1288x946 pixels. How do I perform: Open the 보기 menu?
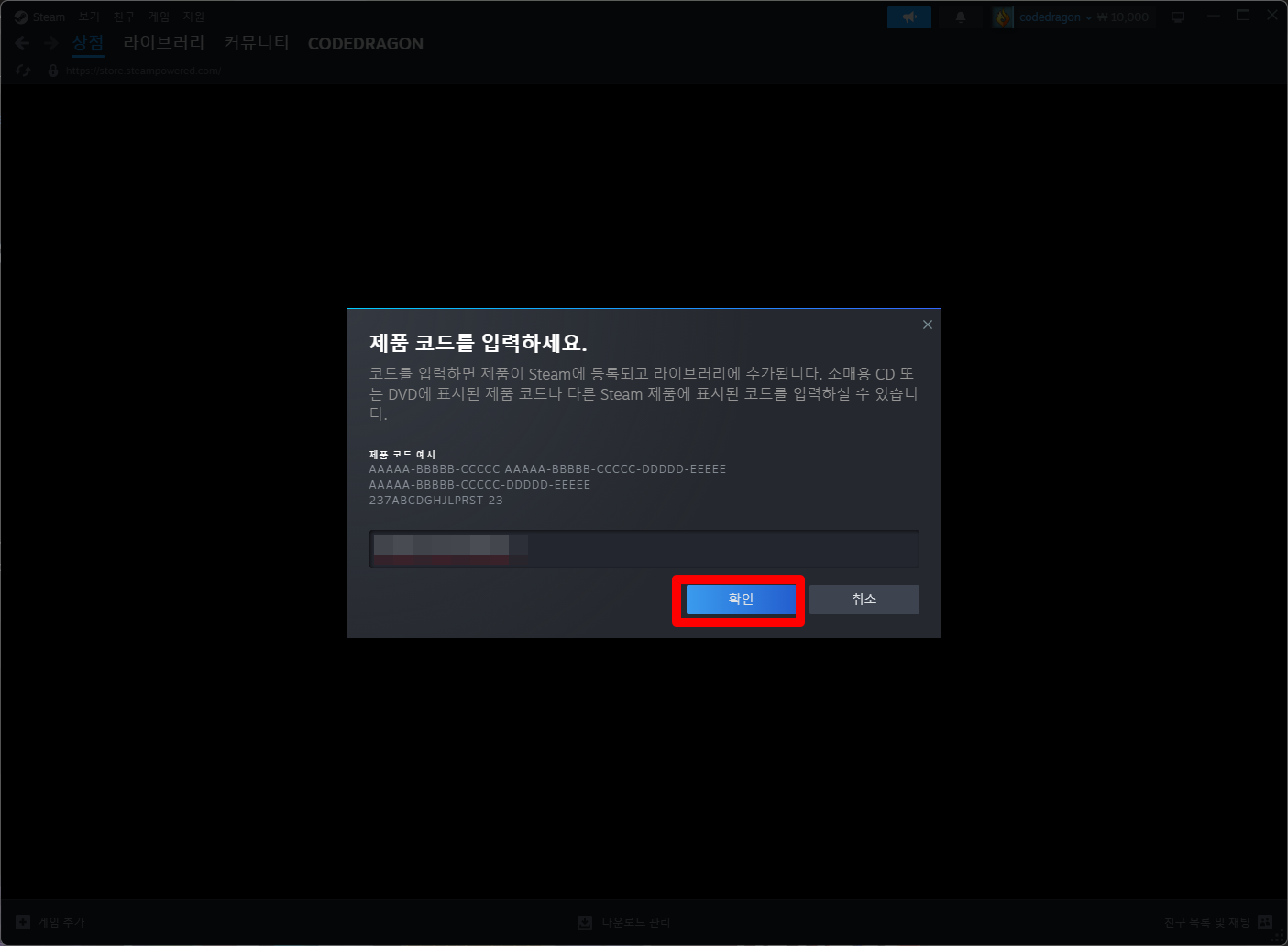89,16
